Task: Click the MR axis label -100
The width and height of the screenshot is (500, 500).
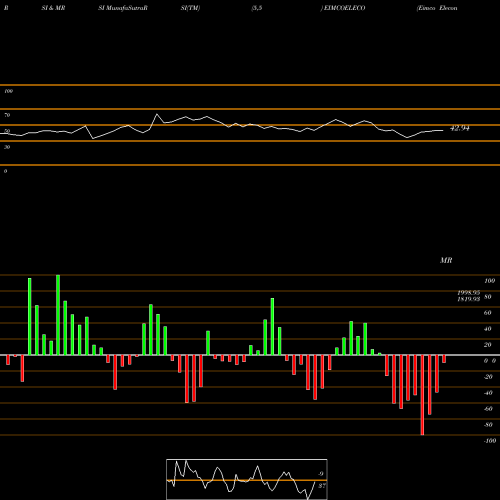Action: (x=490, y=441)
